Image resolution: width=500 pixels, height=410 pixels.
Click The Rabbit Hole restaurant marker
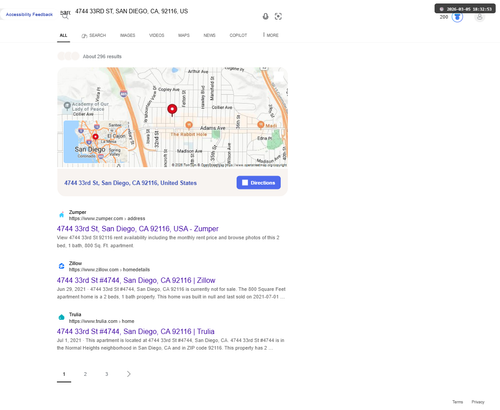click(x=189, y=125)
